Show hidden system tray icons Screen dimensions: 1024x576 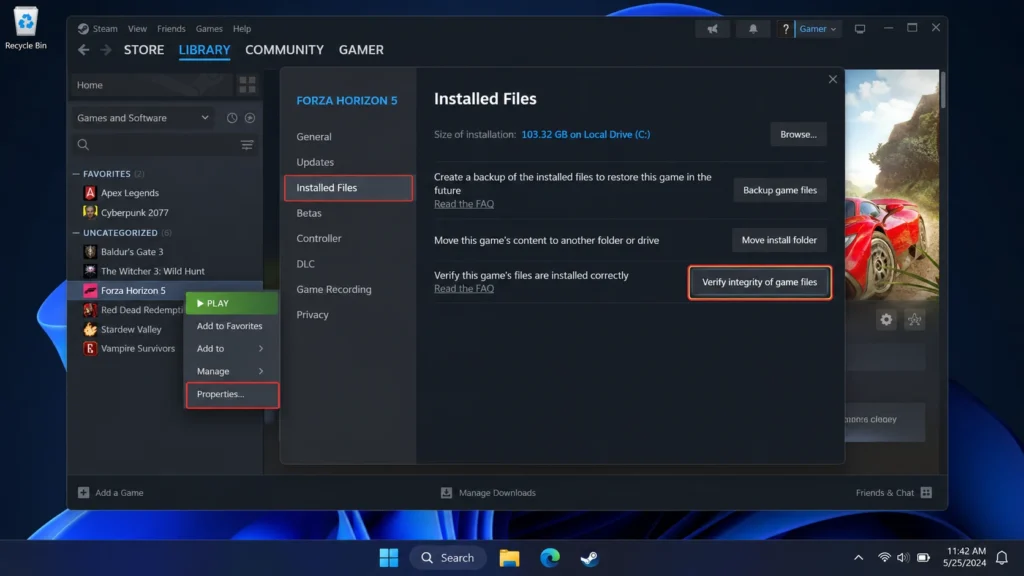point(858,558)
